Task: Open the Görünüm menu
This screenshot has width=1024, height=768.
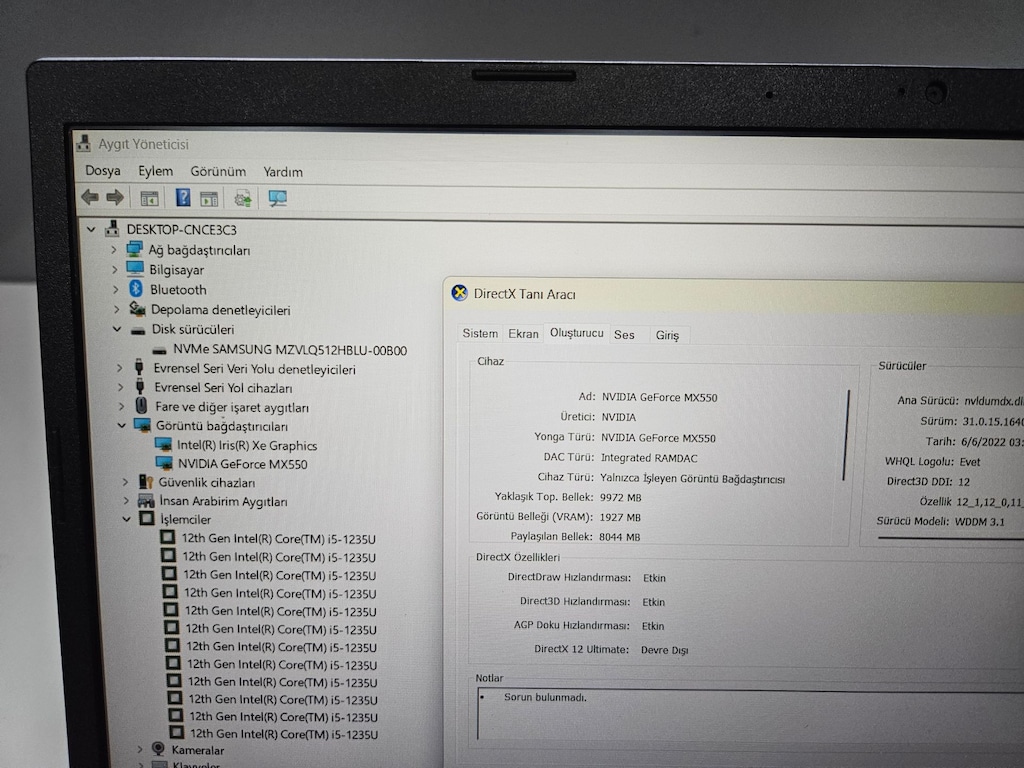Action: coord(218,171)
